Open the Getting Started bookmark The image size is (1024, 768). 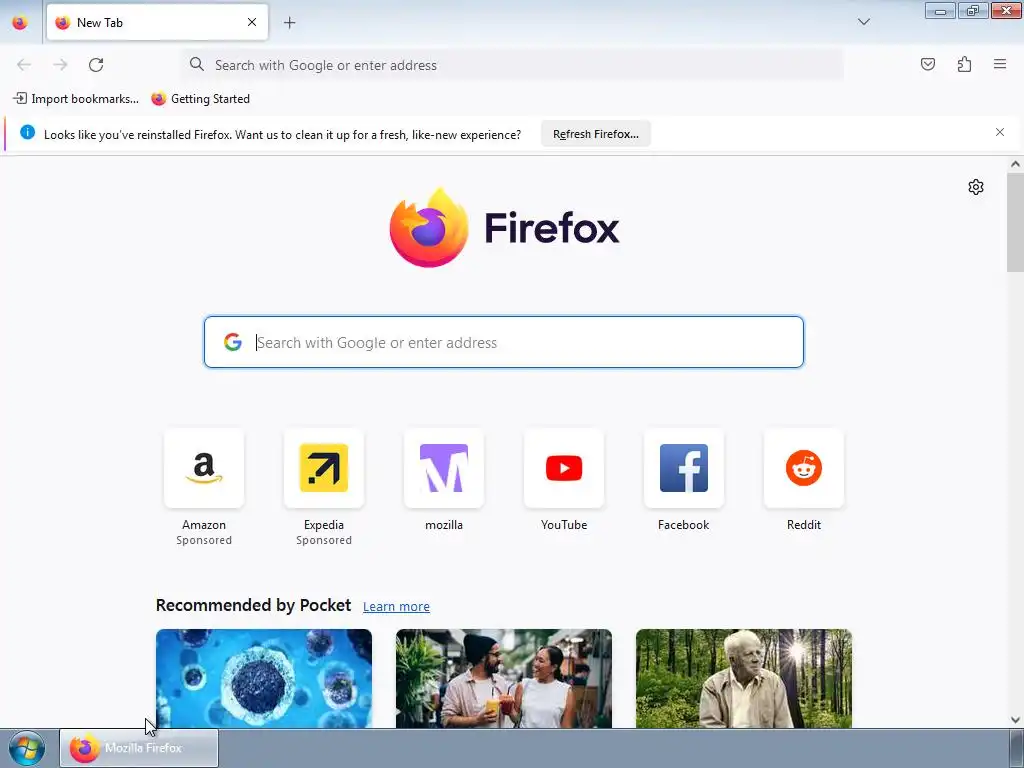pyautogui.click(x=200, y=99)
